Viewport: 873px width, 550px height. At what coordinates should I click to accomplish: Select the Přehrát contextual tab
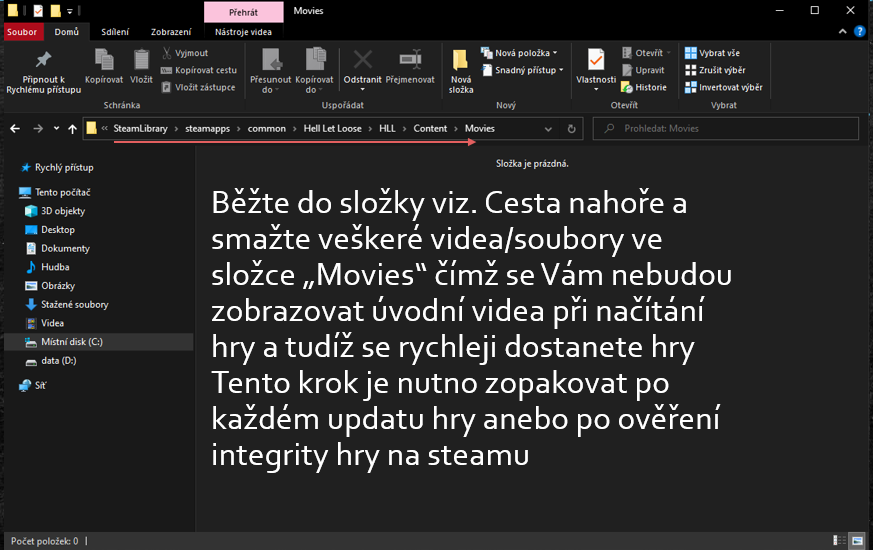point(243,12)
